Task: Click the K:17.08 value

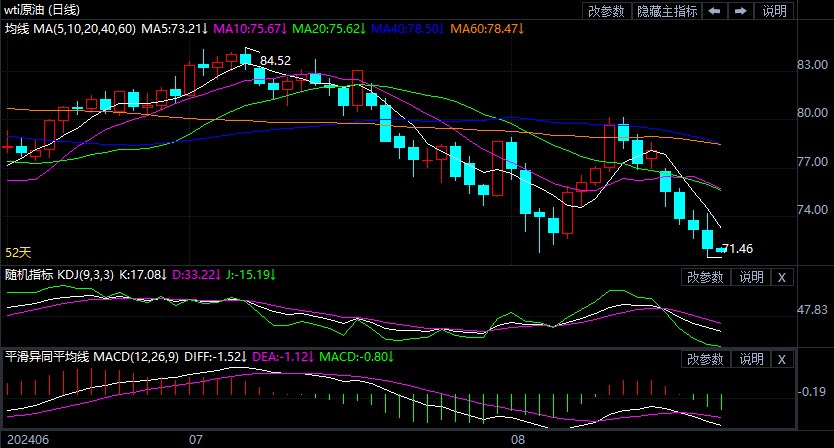Action: (143, 275)
